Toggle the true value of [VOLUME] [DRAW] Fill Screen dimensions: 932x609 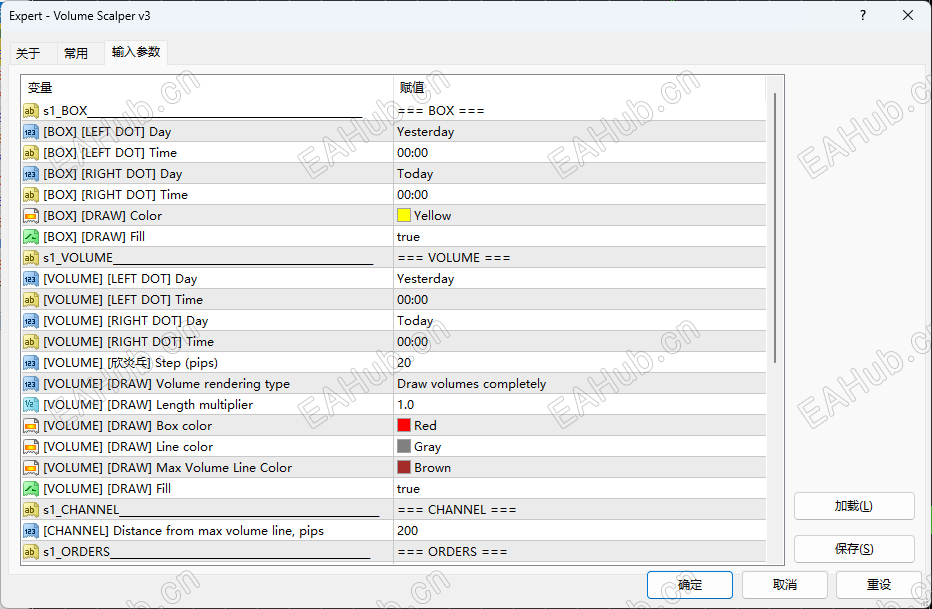click(x=580, y=488)
